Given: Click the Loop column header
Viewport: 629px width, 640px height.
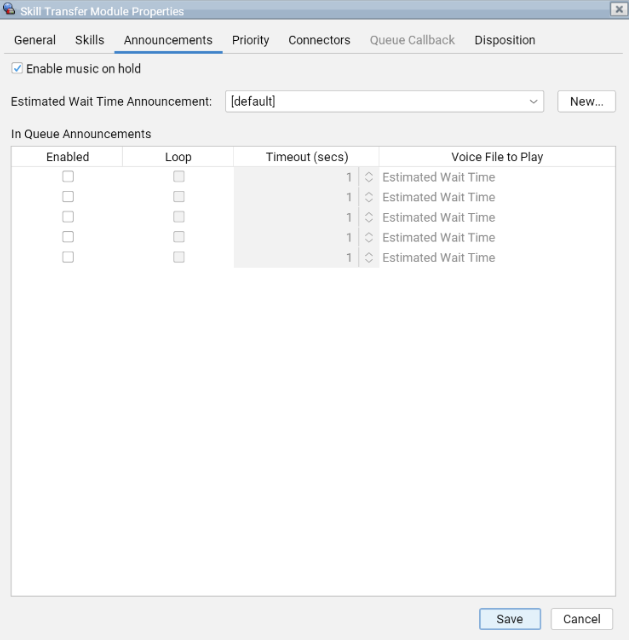Looking at the screenshot, I should point(178,157).
